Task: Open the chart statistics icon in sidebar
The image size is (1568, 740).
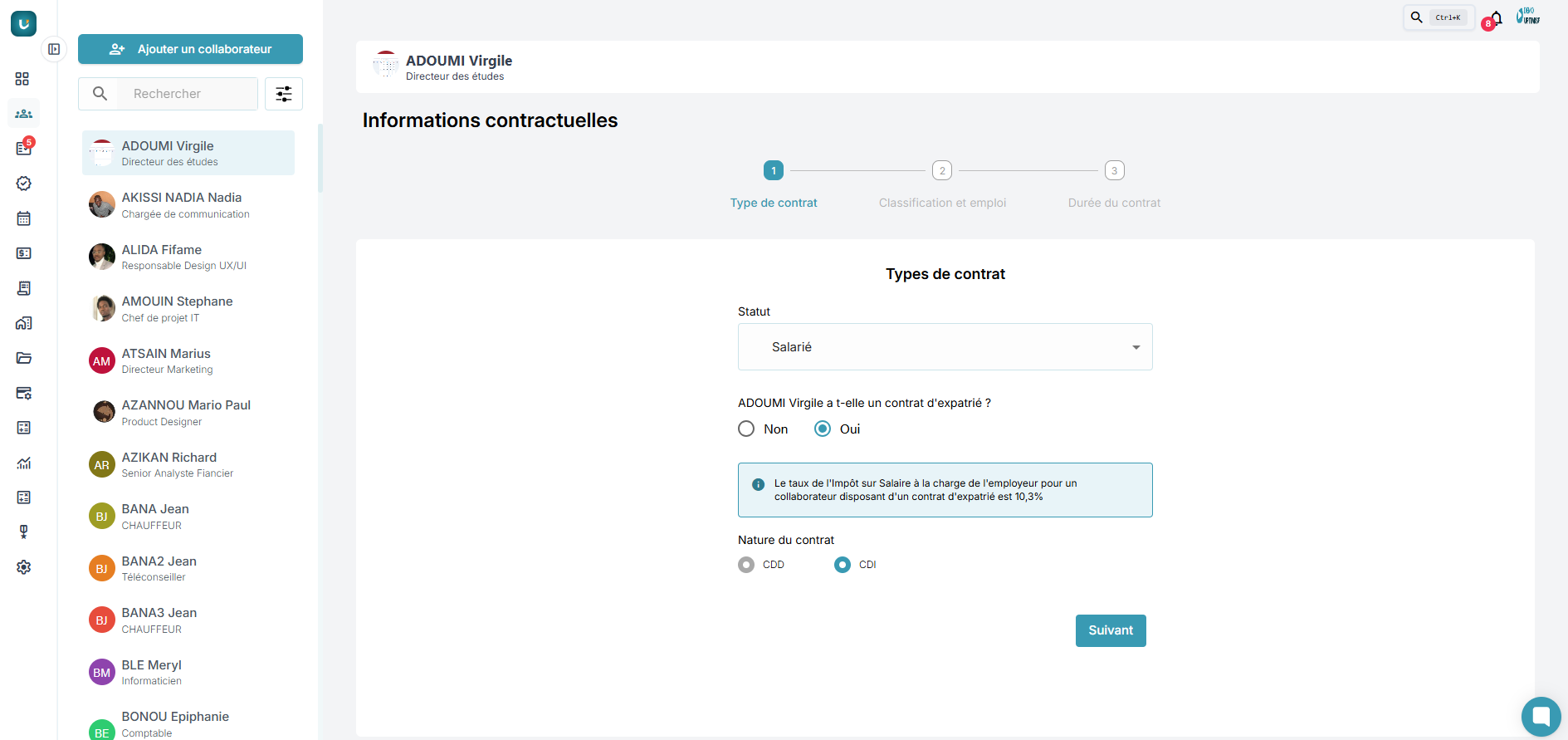Action: [x=23, y=463]
